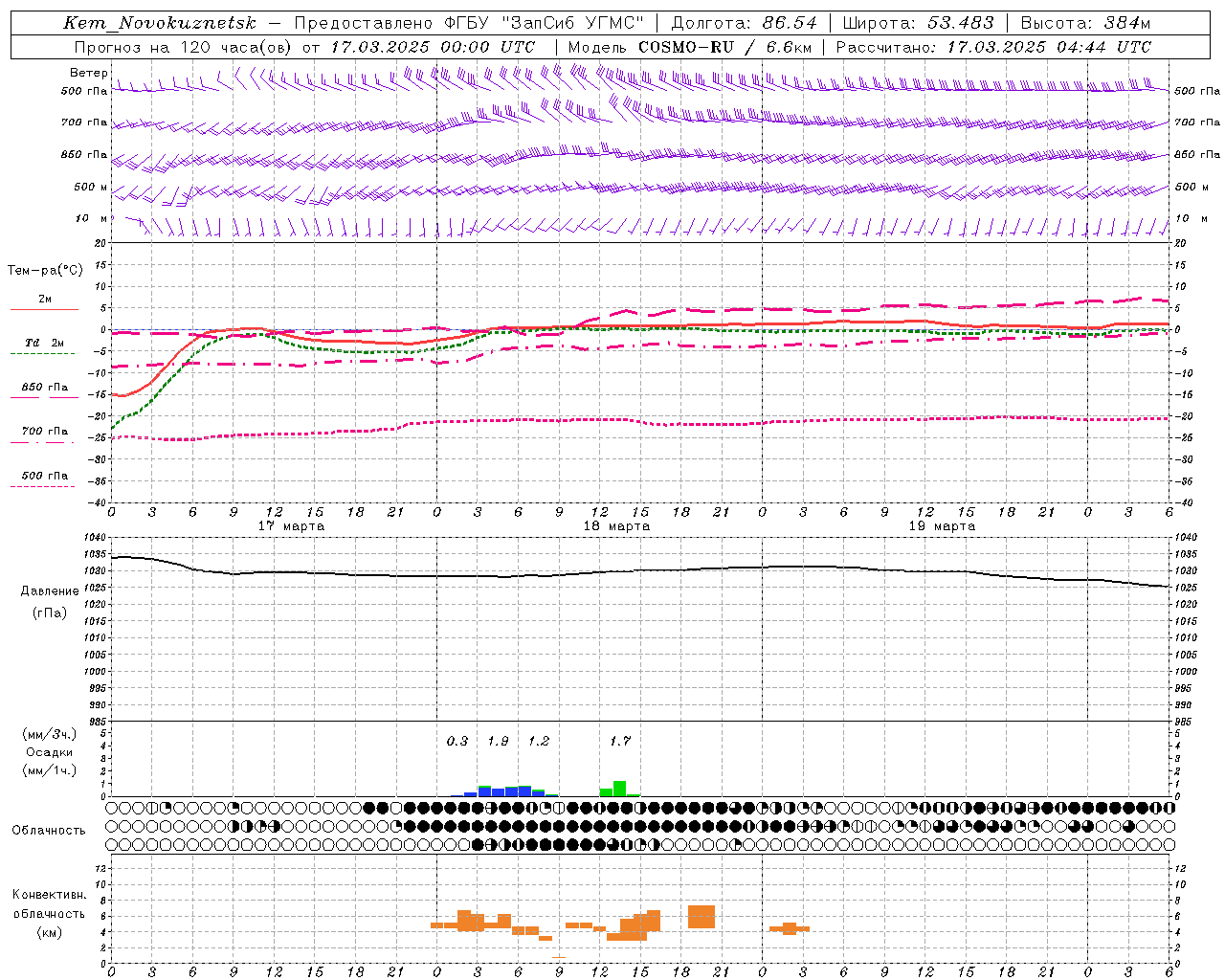The width and height of the screenshot is (1225, 980).
Task: Click the (гПа) pressure unit label
Action: pyautogui.click(x=50, y=612)
